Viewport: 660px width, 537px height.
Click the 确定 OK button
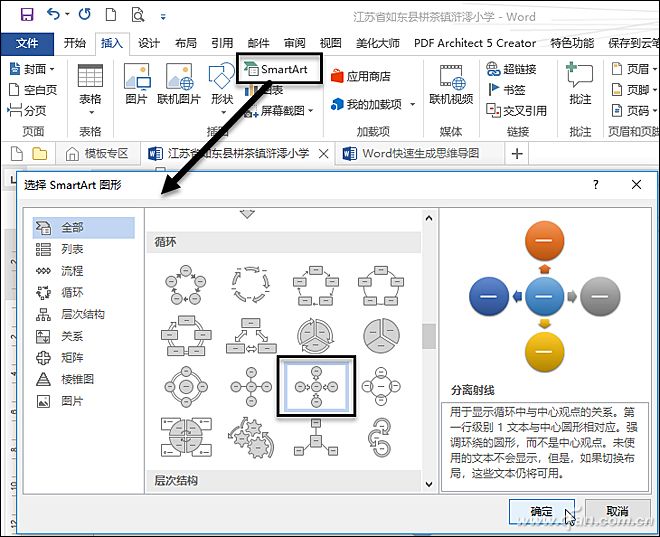tap(541, 511)
